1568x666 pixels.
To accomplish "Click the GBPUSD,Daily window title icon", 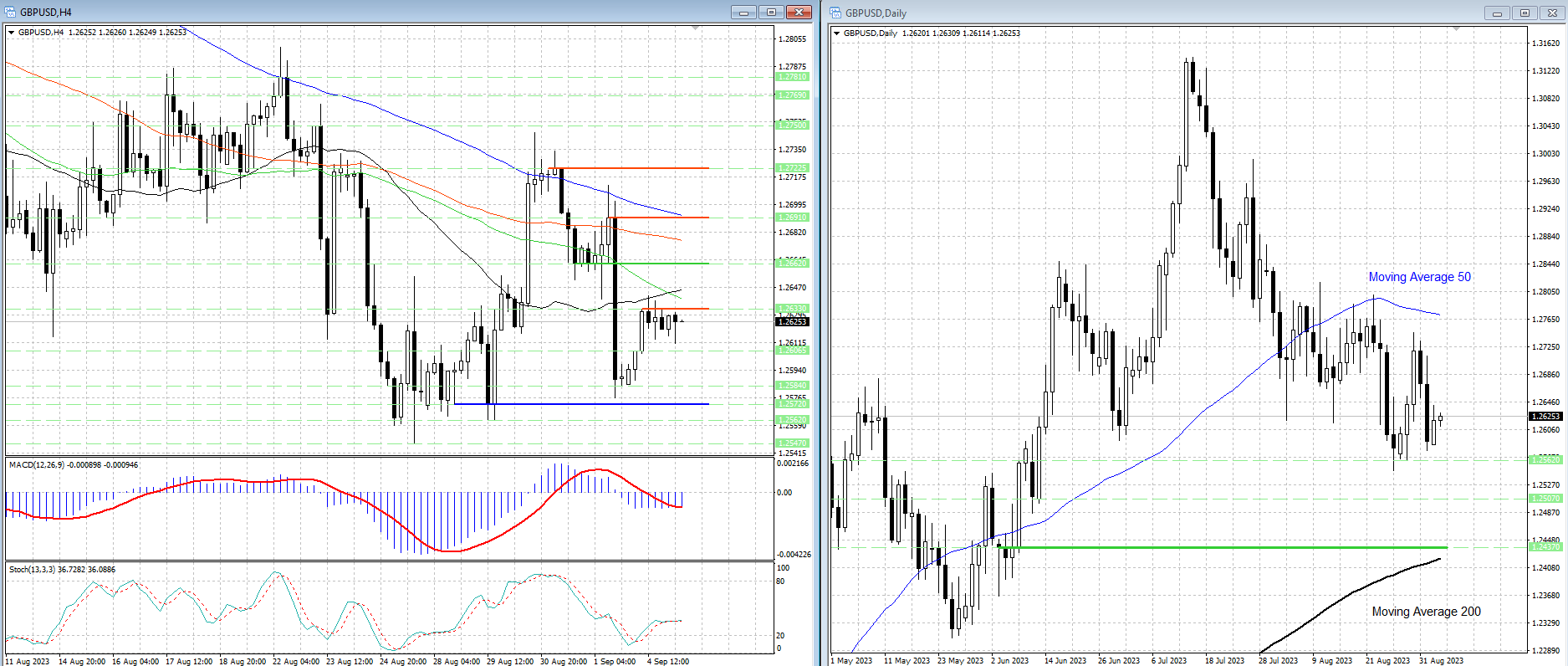I will point(835,13).
